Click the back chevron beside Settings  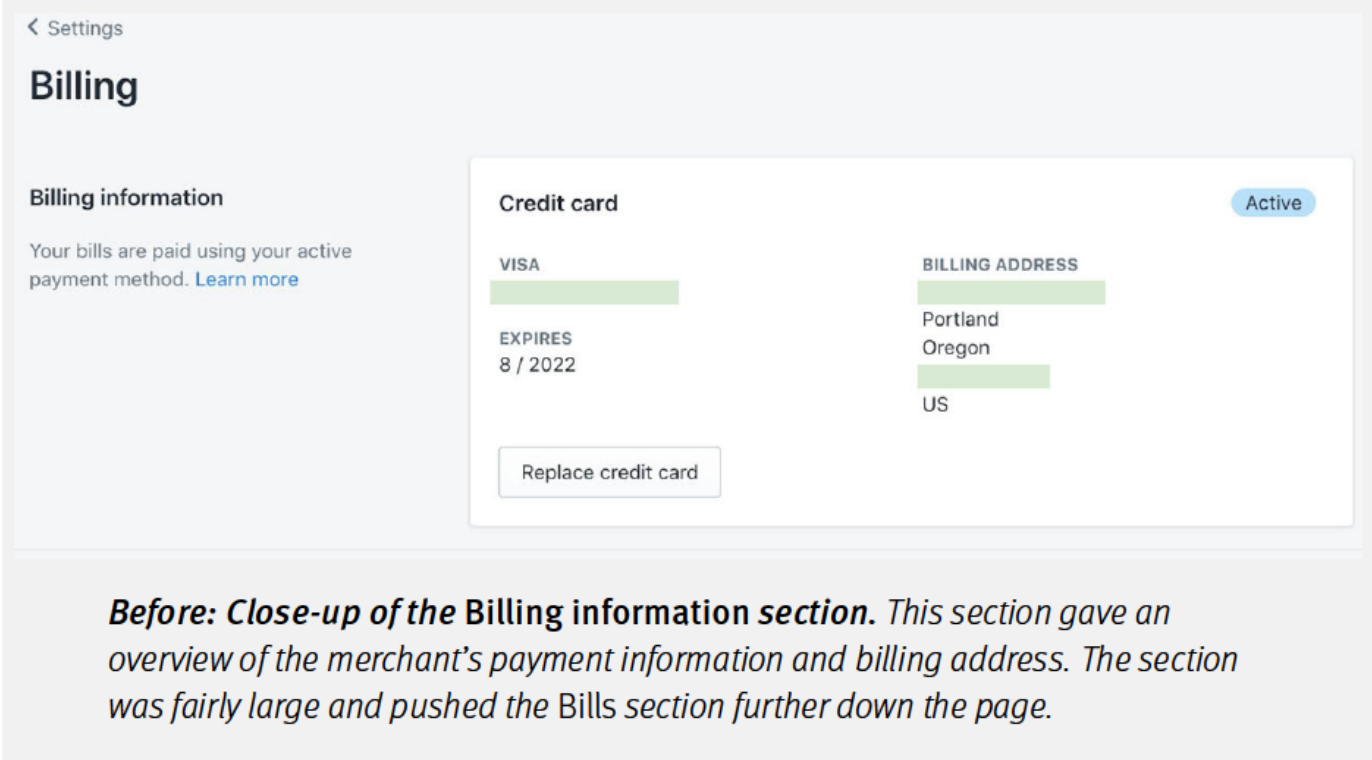tap(33, 28)
